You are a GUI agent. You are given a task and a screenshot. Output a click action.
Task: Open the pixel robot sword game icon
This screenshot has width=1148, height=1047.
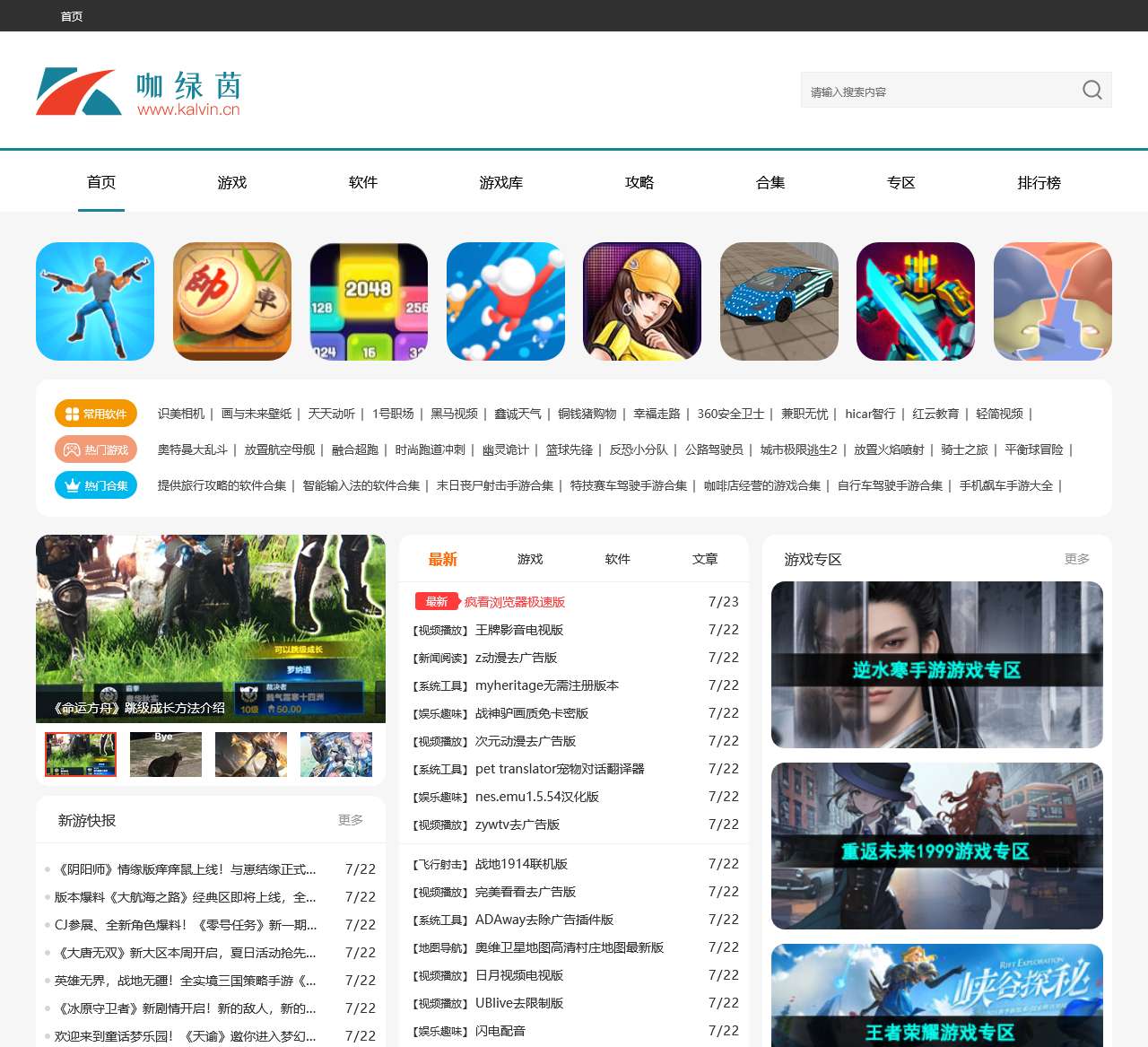point(916,301)
